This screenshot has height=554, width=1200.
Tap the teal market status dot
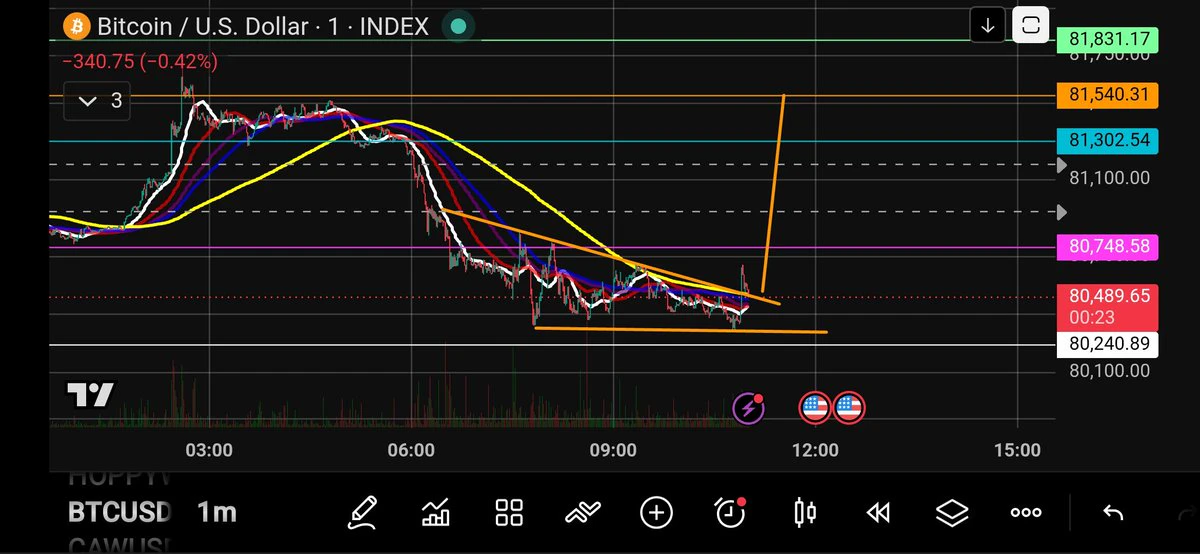click(458, 26)
